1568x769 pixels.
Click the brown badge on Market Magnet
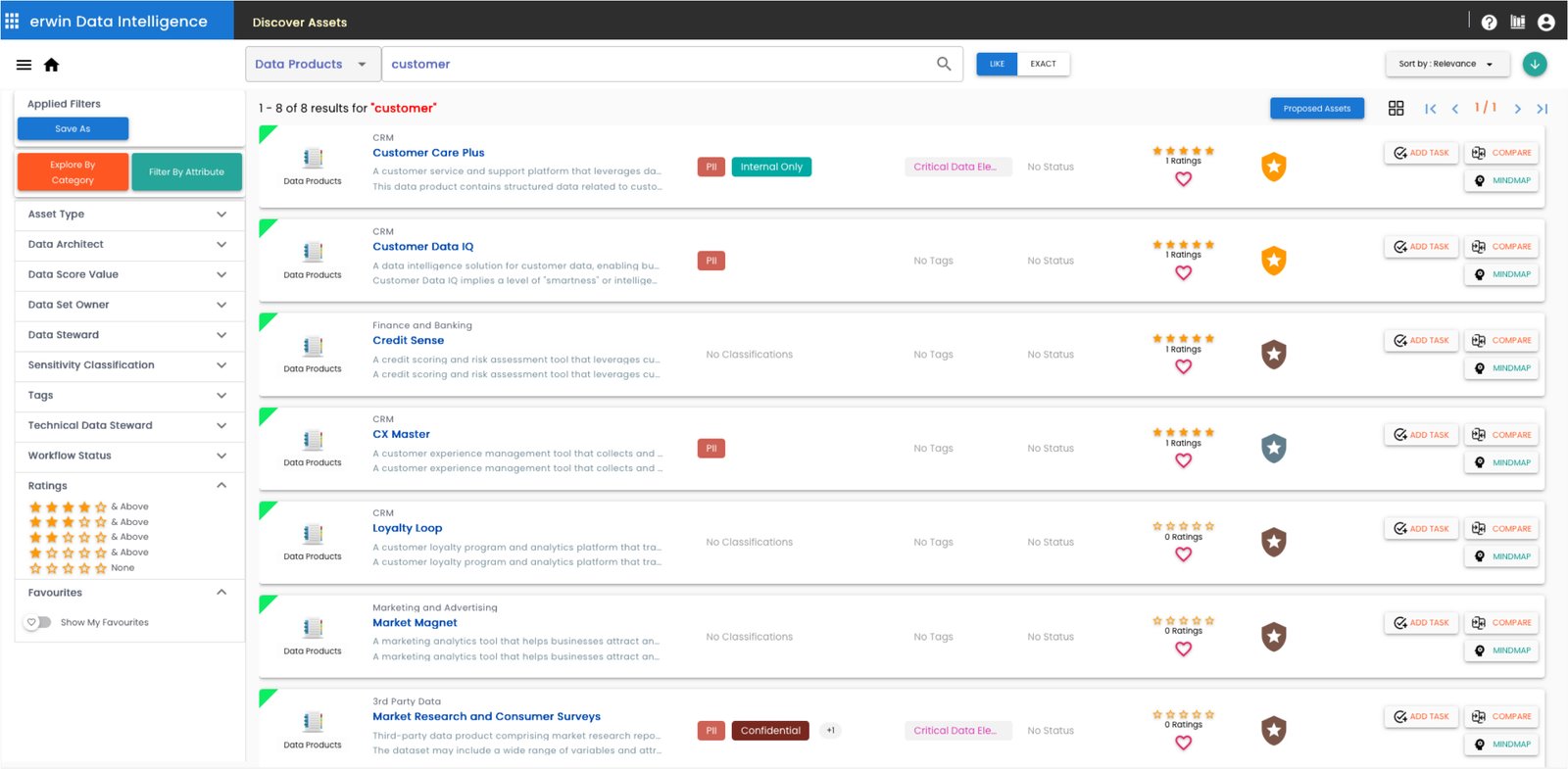pyautogui.click(x=1273, y=637)
